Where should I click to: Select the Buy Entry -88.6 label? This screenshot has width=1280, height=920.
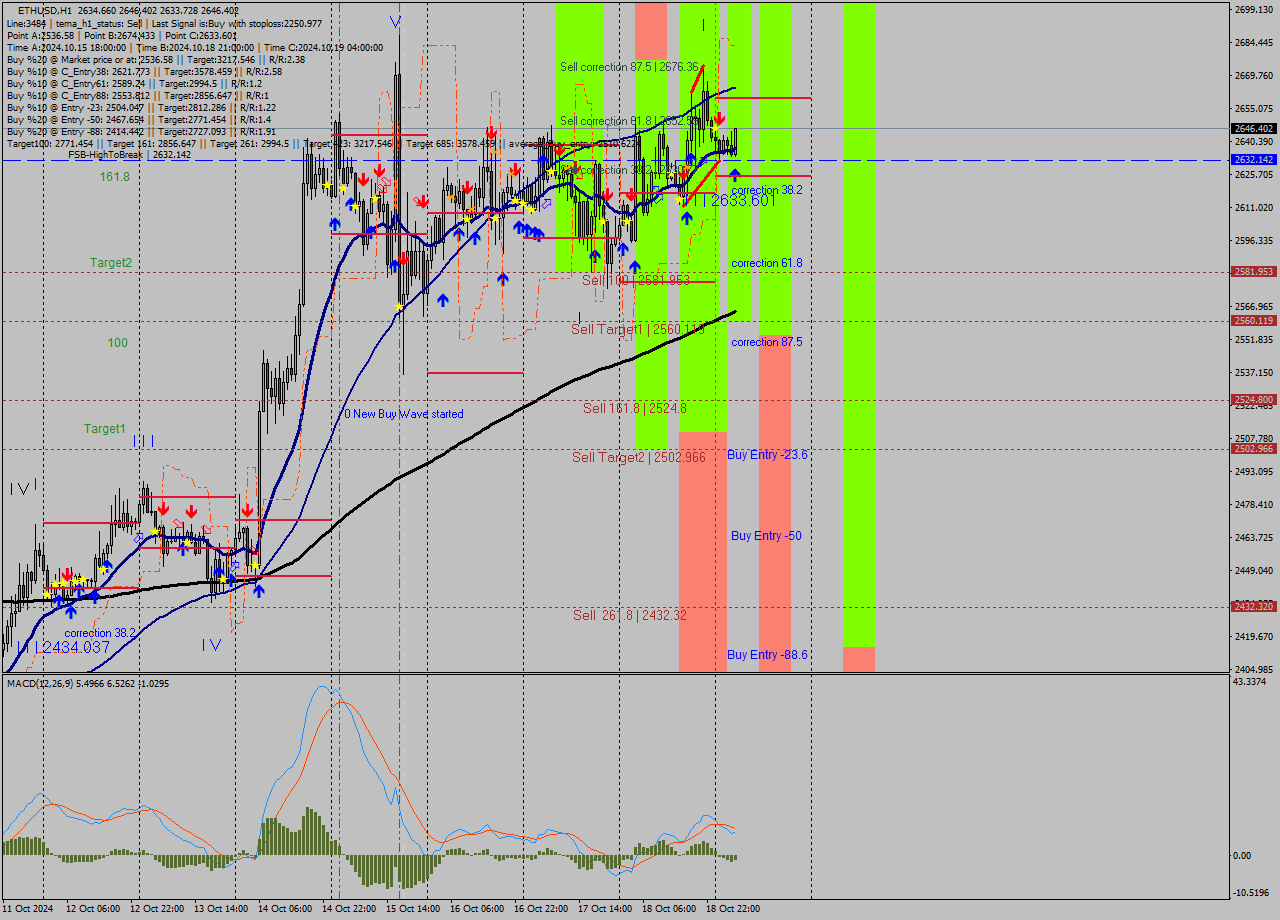[767, 655]
